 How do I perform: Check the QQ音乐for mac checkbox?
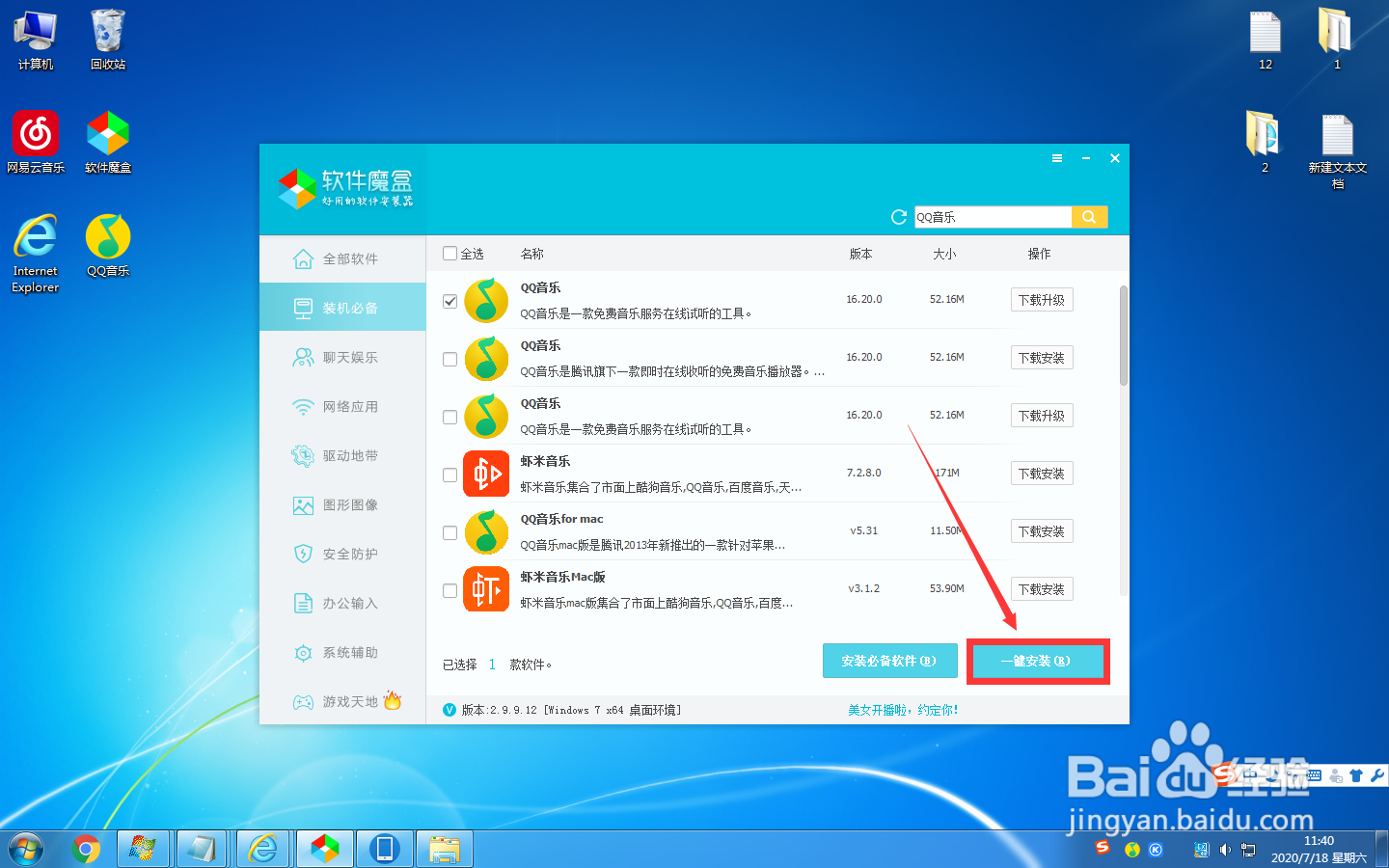click(449, 532)
